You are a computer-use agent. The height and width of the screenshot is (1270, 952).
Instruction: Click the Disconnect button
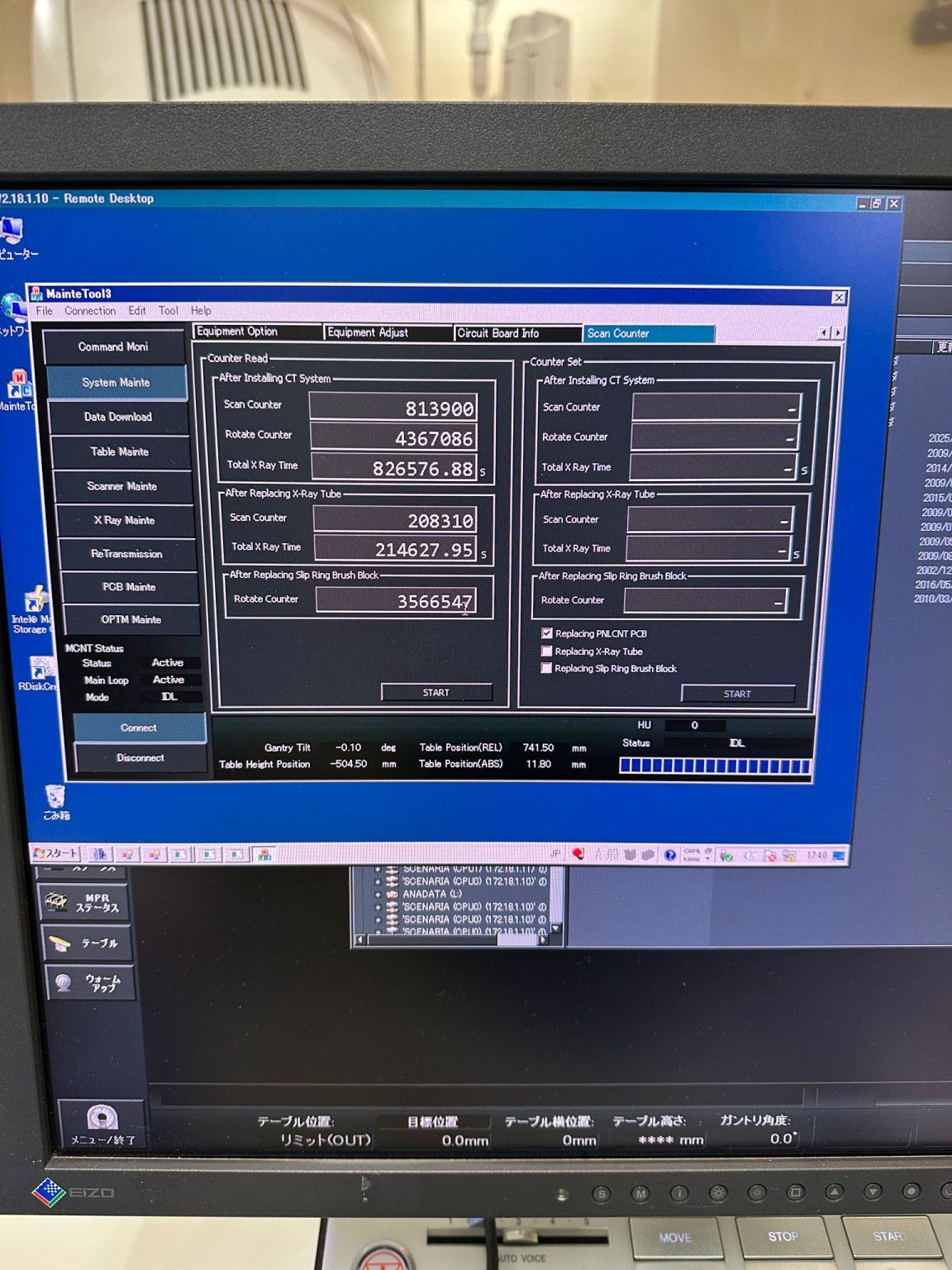[140, 757]
